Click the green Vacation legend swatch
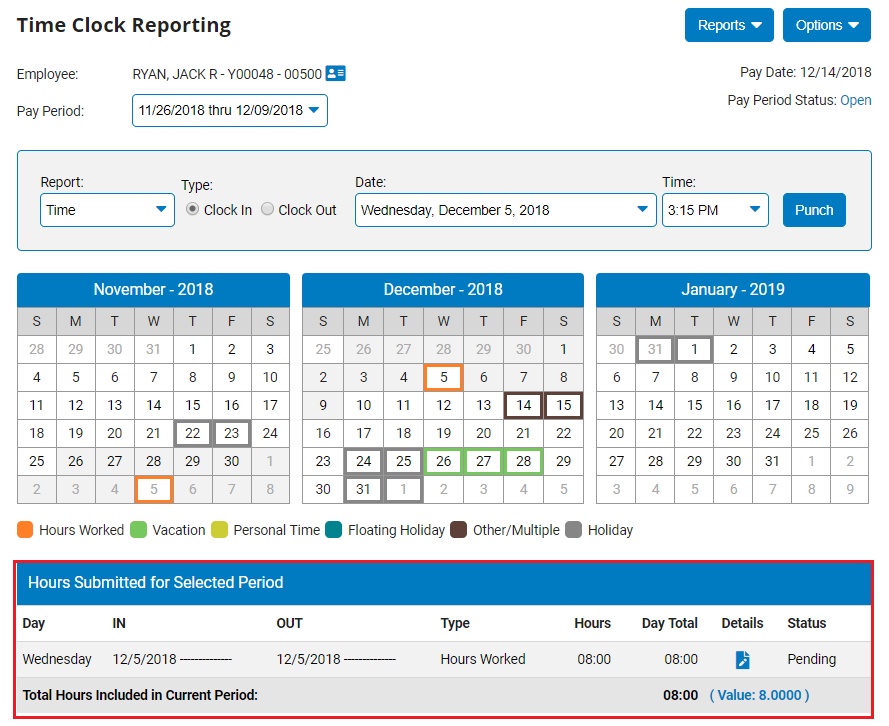This screenshot has height=726, width=889. coord(140,530)
